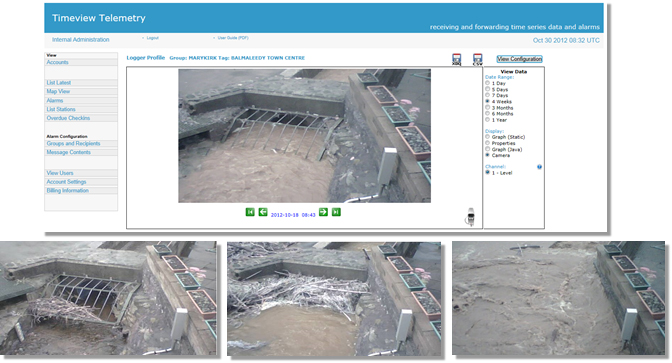The height and width of the screenshot is (363, 672).
Task: Open the blocked-grate flood photo thumbnail
Action: tap(334, 299)
